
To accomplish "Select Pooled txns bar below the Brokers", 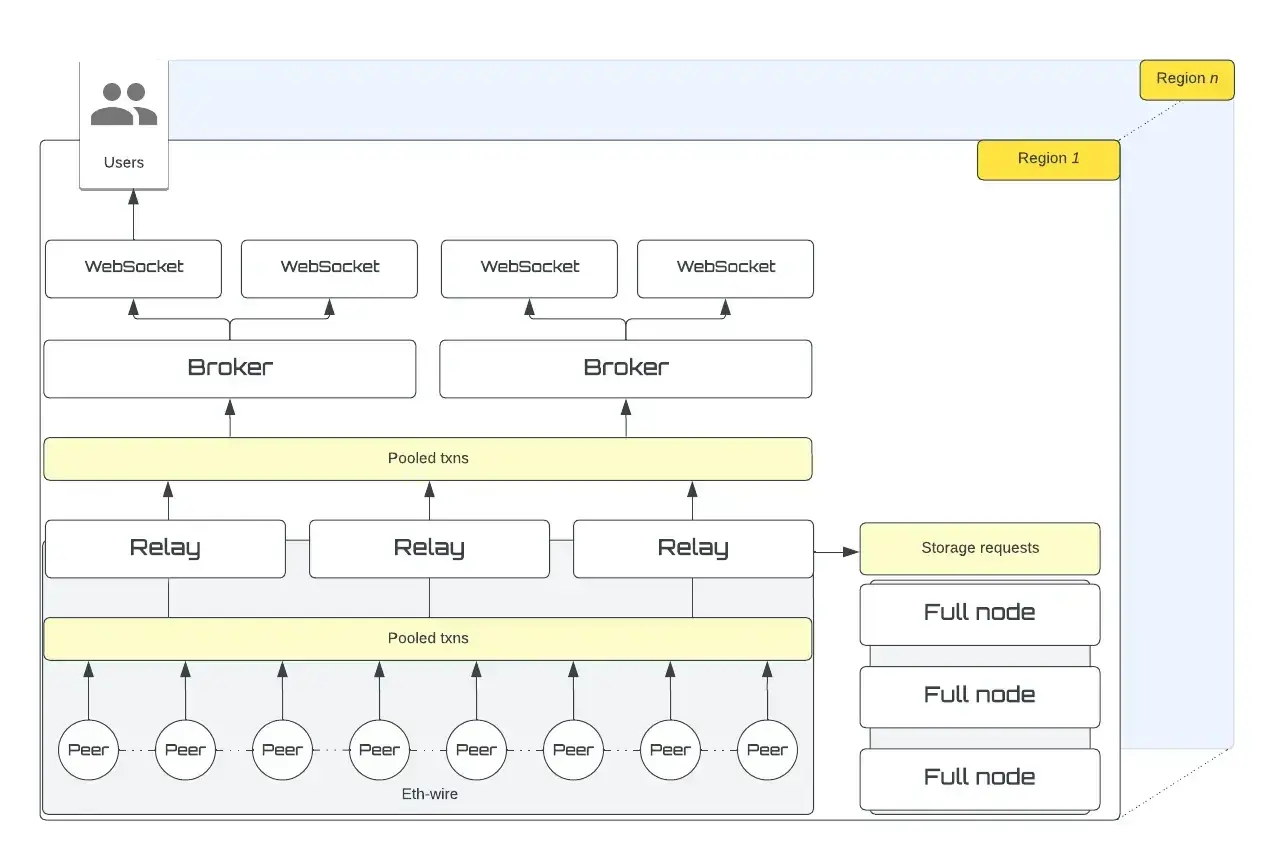I will tap(428, 459).
